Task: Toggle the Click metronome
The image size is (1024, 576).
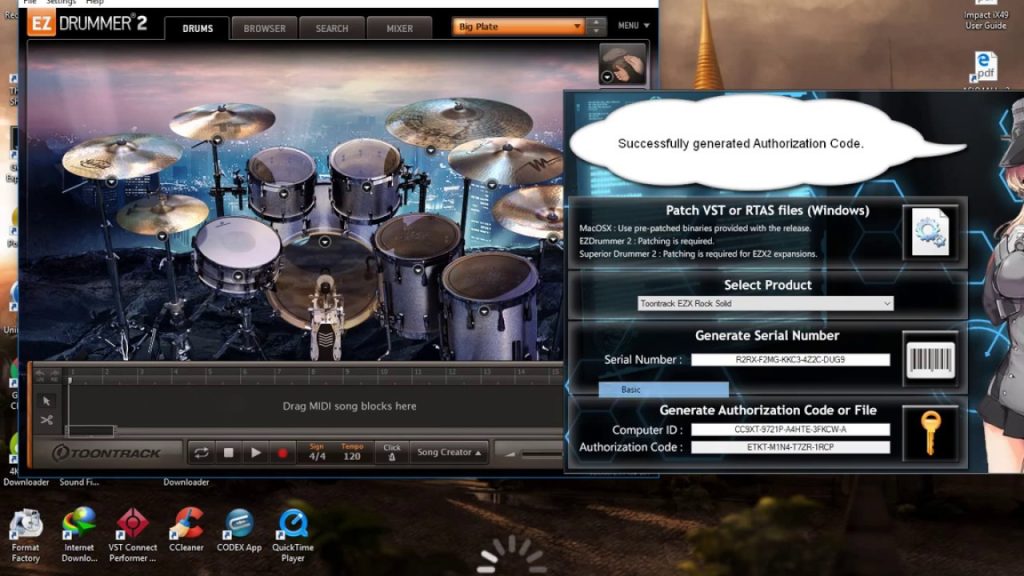Action: 392,453
